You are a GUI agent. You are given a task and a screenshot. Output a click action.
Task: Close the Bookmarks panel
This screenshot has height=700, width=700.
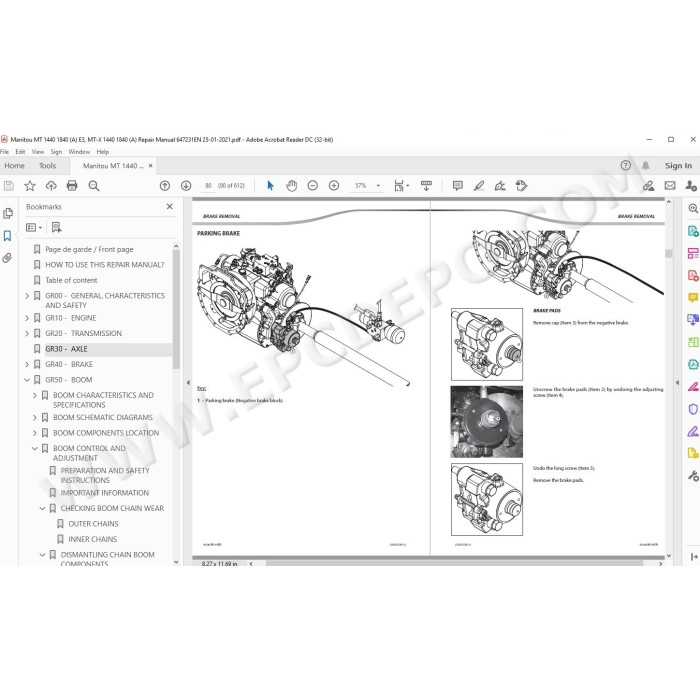pos(170,207)
